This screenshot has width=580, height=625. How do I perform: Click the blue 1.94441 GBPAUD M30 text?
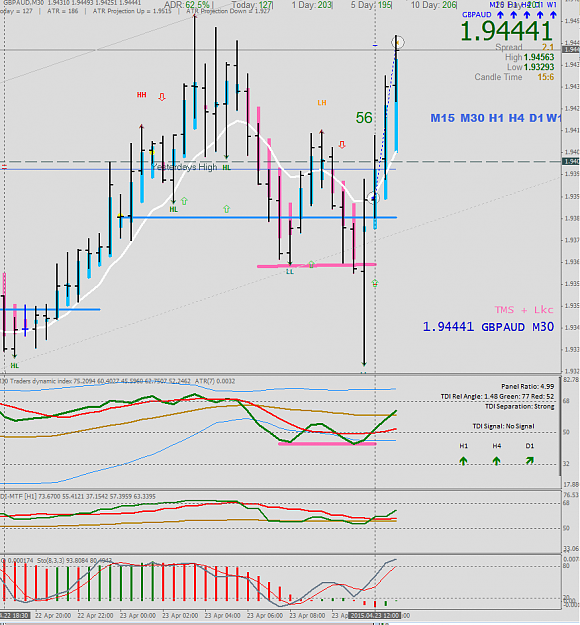coord(488,327)
